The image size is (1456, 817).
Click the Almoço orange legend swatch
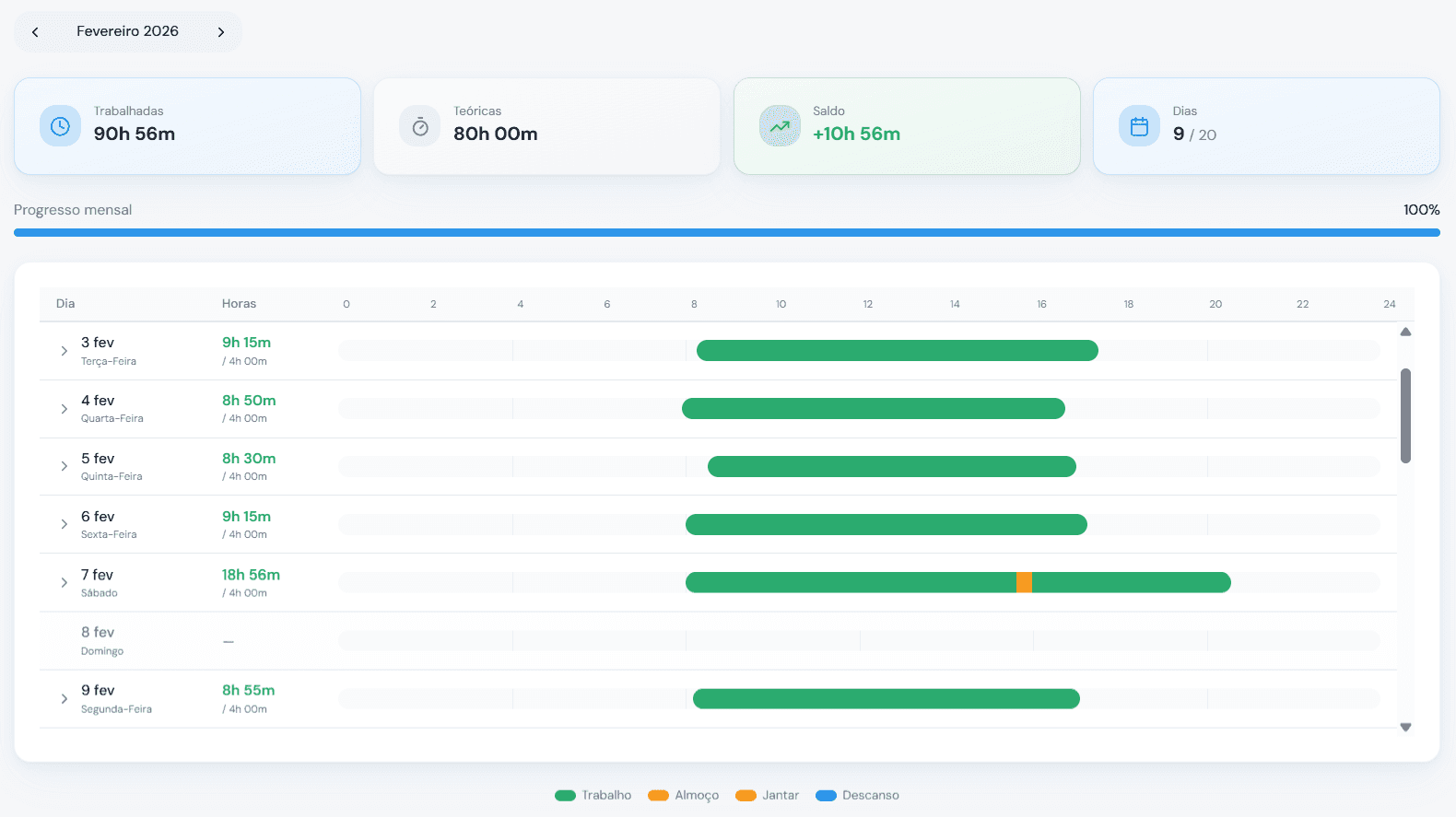pos(658,796)
